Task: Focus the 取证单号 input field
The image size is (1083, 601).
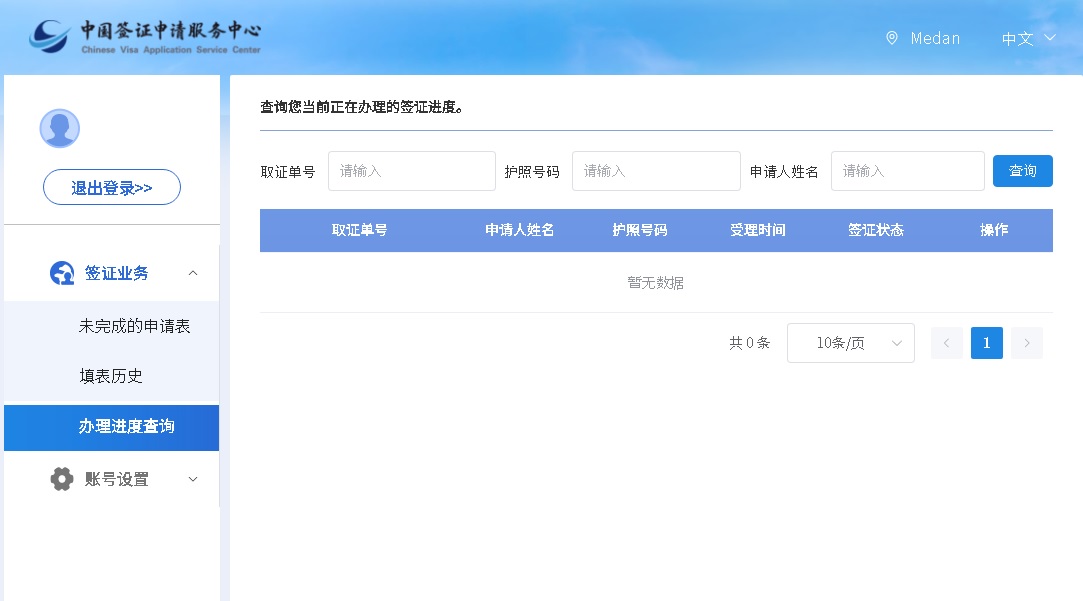Action: pyautogui.click(x=411, y=171)
